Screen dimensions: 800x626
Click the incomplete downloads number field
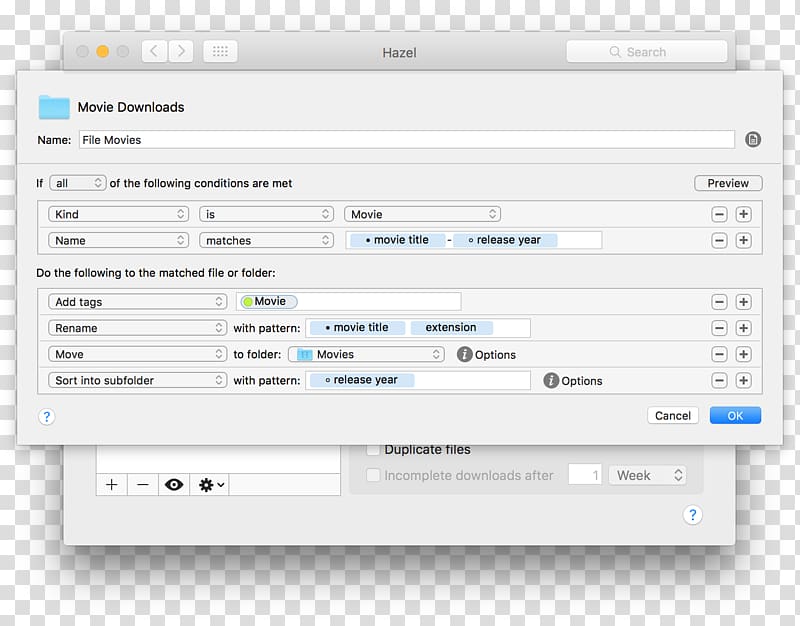pyautogui.click(x=585, y=475)
